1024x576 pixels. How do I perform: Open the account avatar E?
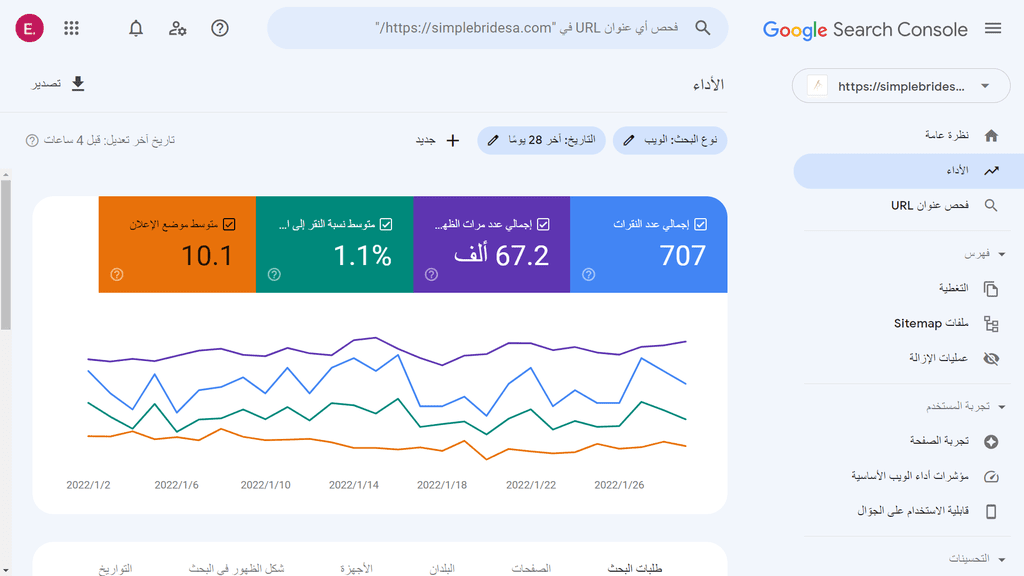point(29,28)
